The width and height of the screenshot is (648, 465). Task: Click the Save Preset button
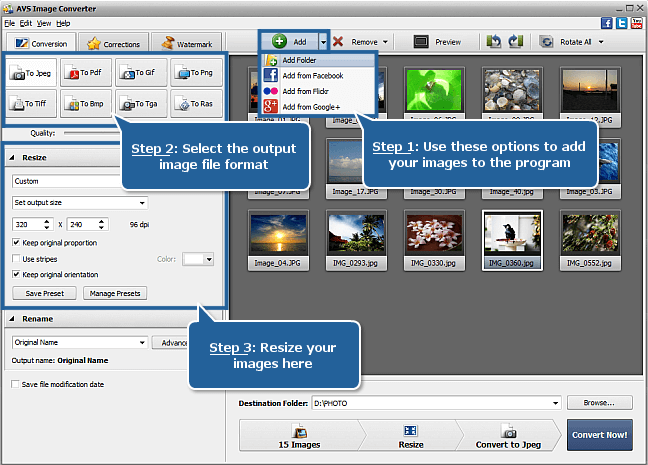point(45,293)
